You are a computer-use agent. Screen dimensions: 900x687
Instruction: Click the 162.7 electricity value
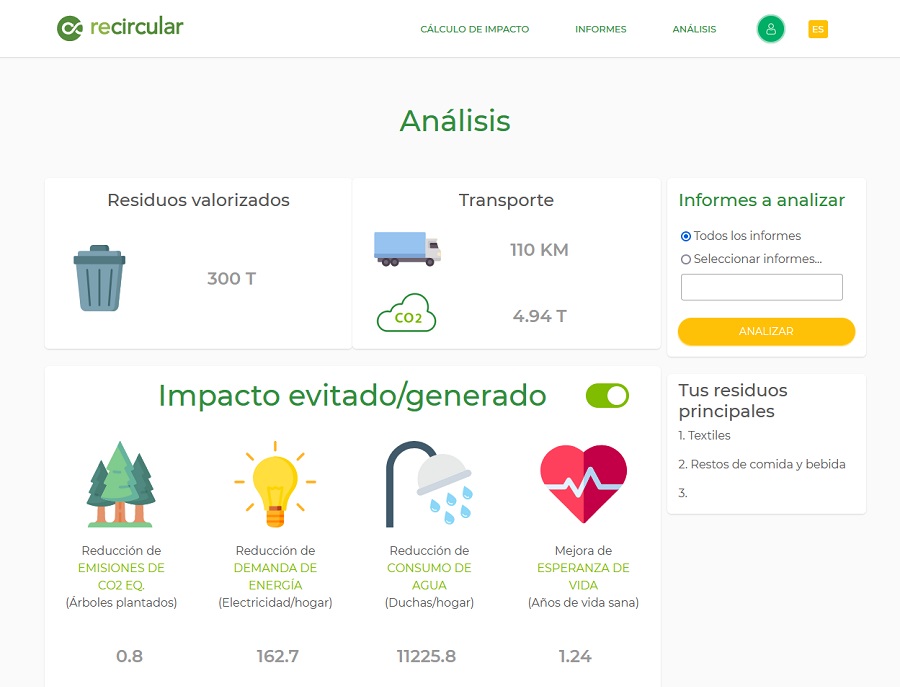point(278,656)
